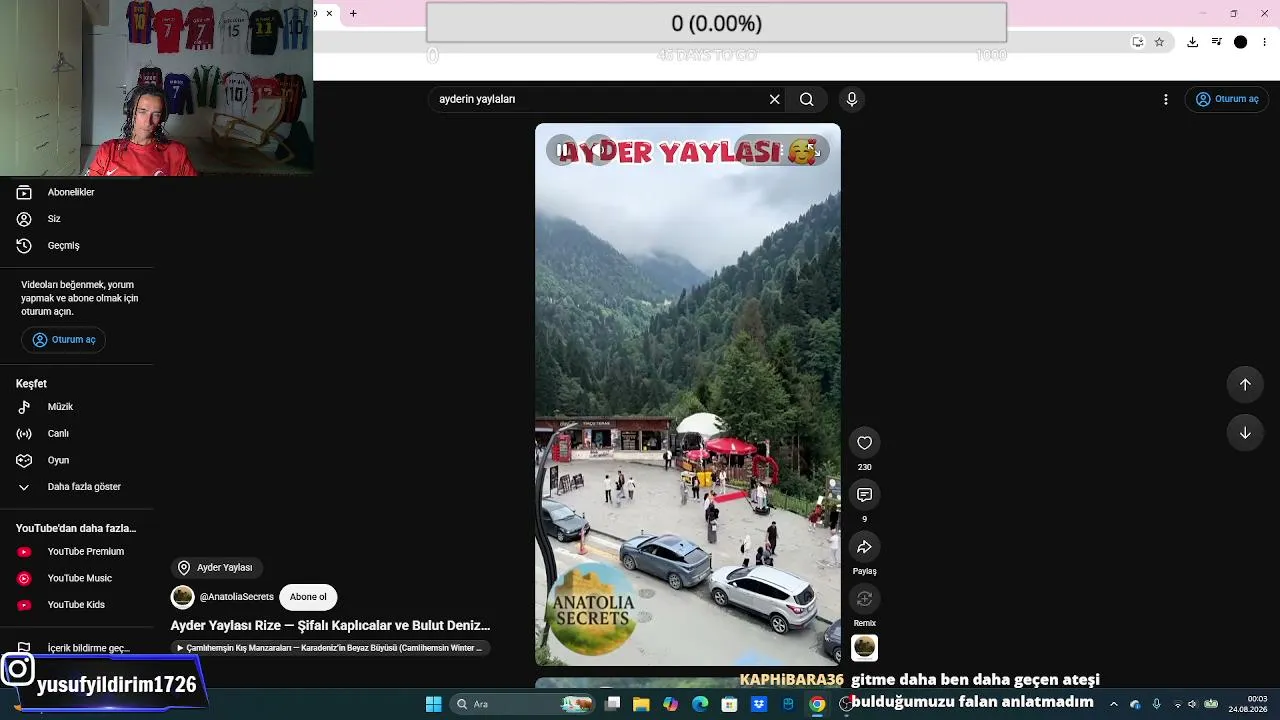This screenshot has width=1280, height=720.
Task: Switch to Chrome on taskbar
Action: coord(817,704)
